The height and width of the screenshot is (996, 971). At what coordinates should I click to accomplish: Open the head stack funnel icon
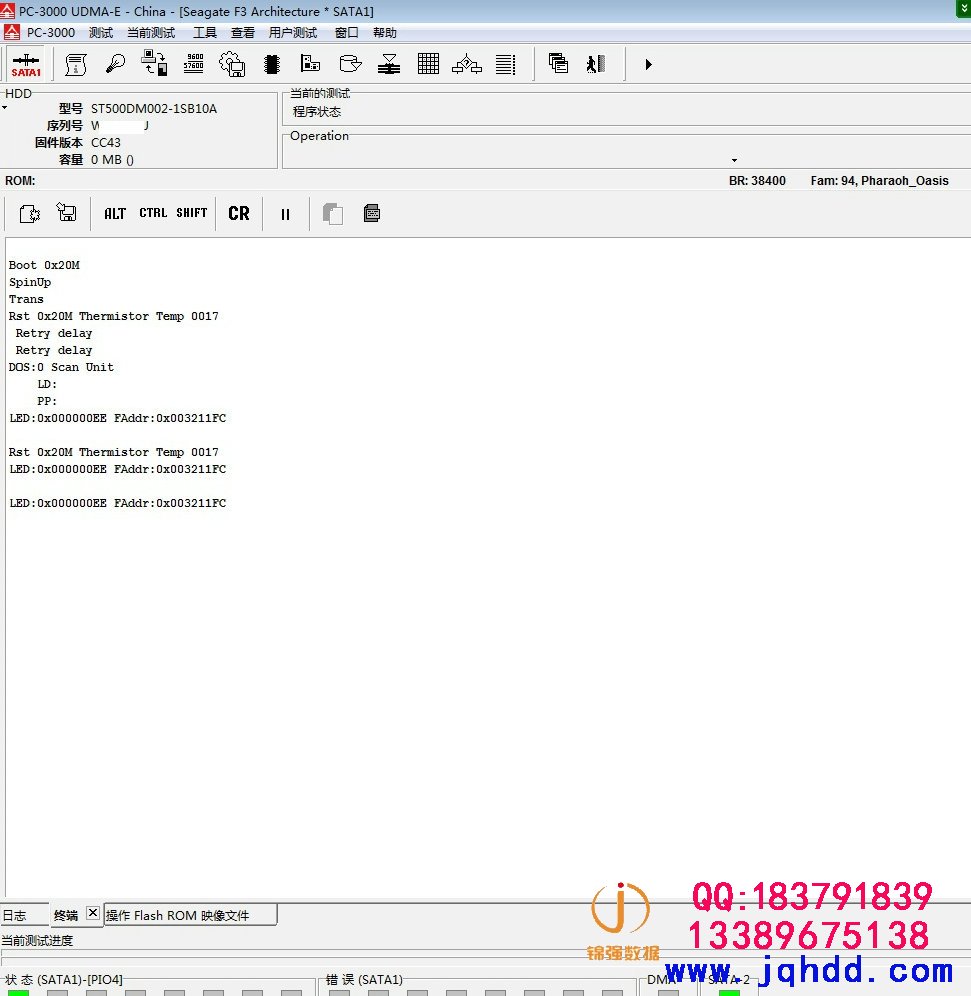click(389, 64)
